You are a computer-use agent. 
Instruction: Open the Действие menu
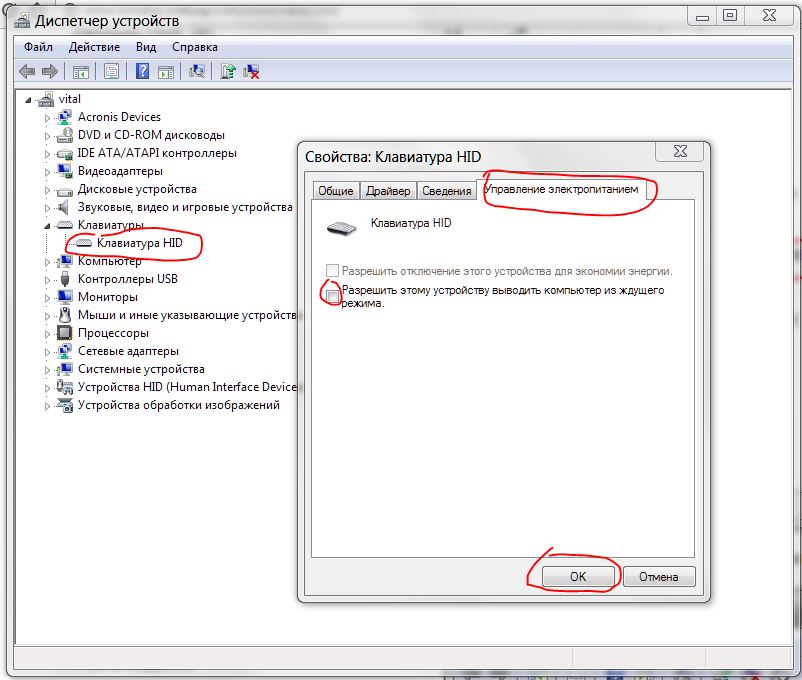click(x=94, y=47)
